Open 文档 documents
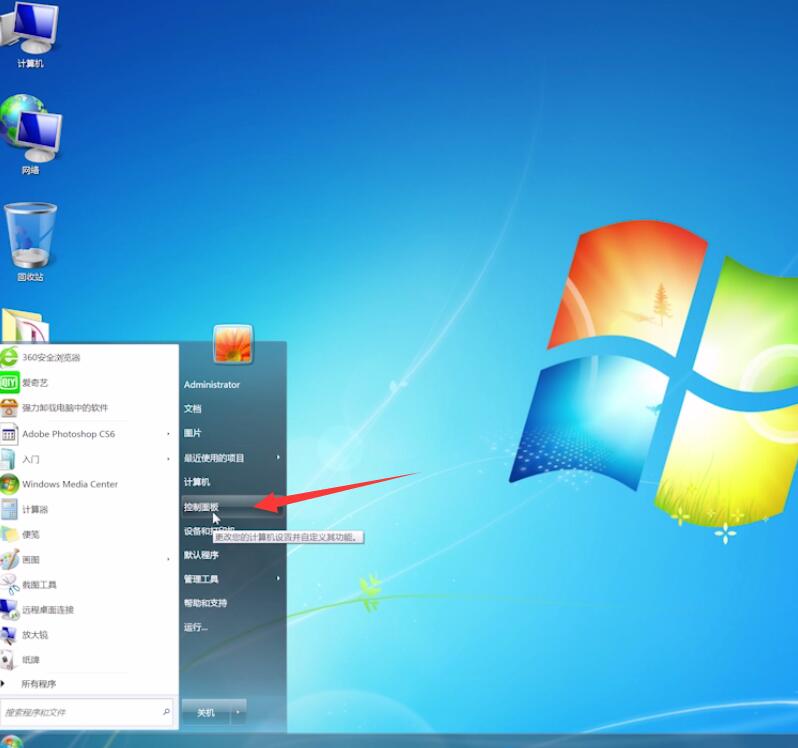798x748 pixels. tap(193, 409)
